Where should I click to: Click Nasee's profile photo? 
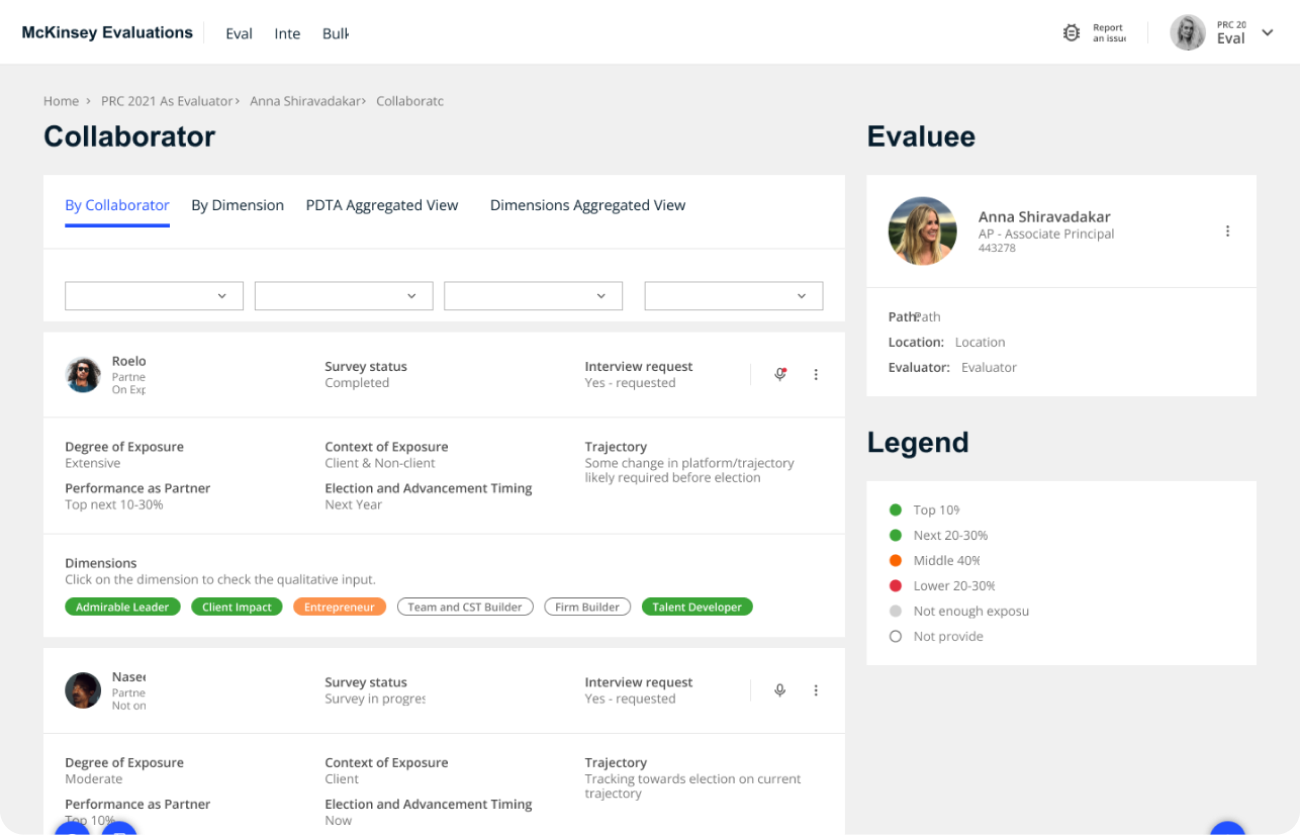83,691
